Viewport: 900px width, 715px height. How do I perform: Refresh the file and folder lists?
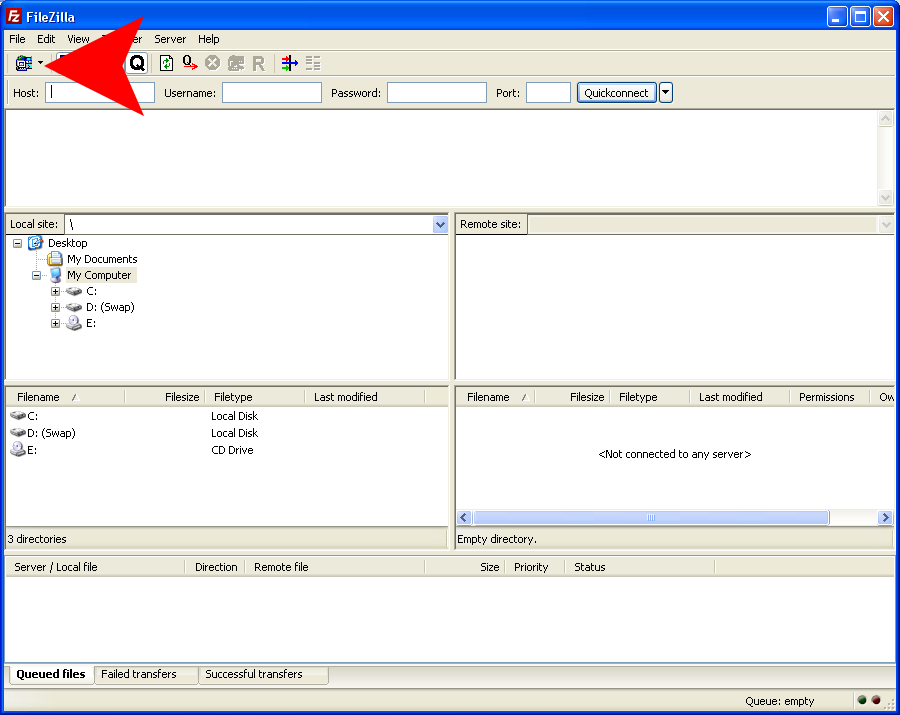tap(166, 63)
